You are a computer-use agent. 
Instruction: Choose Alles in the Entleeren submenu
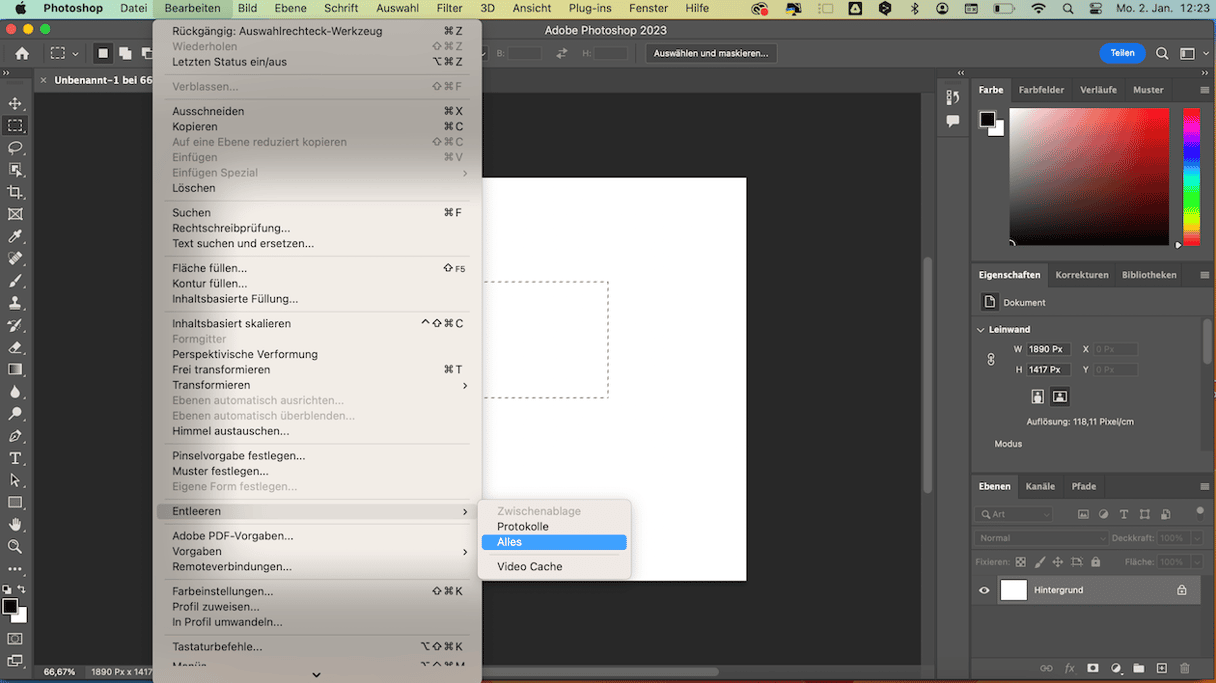click(x=554, y=542)
